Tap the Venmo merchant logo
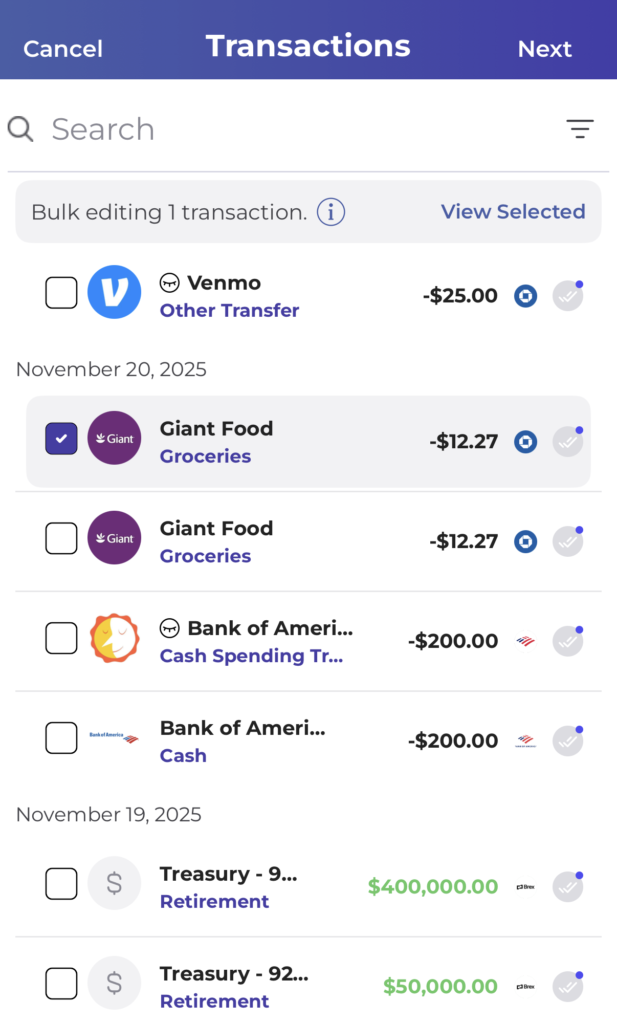The width and height of the screenshot is (617, 1024). [x=114, y=292]
